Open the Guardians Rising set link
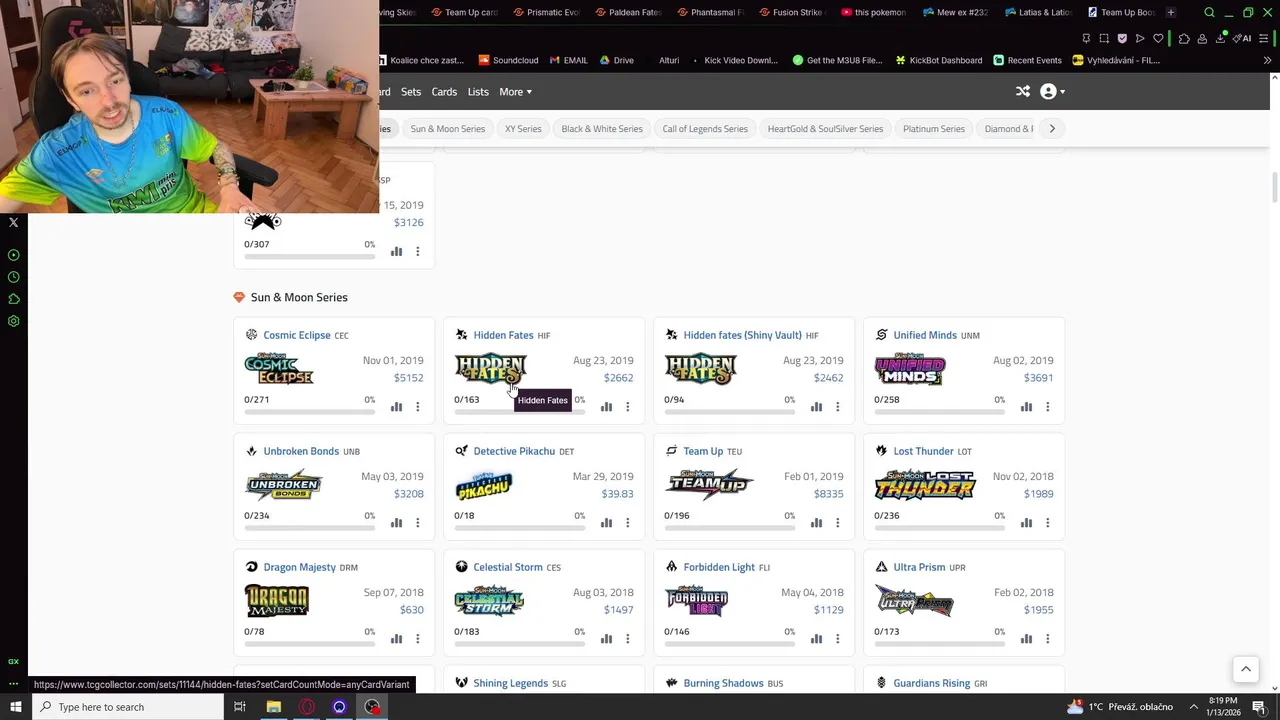This screenshot has height=720, width=1280. tap(932, 683)
